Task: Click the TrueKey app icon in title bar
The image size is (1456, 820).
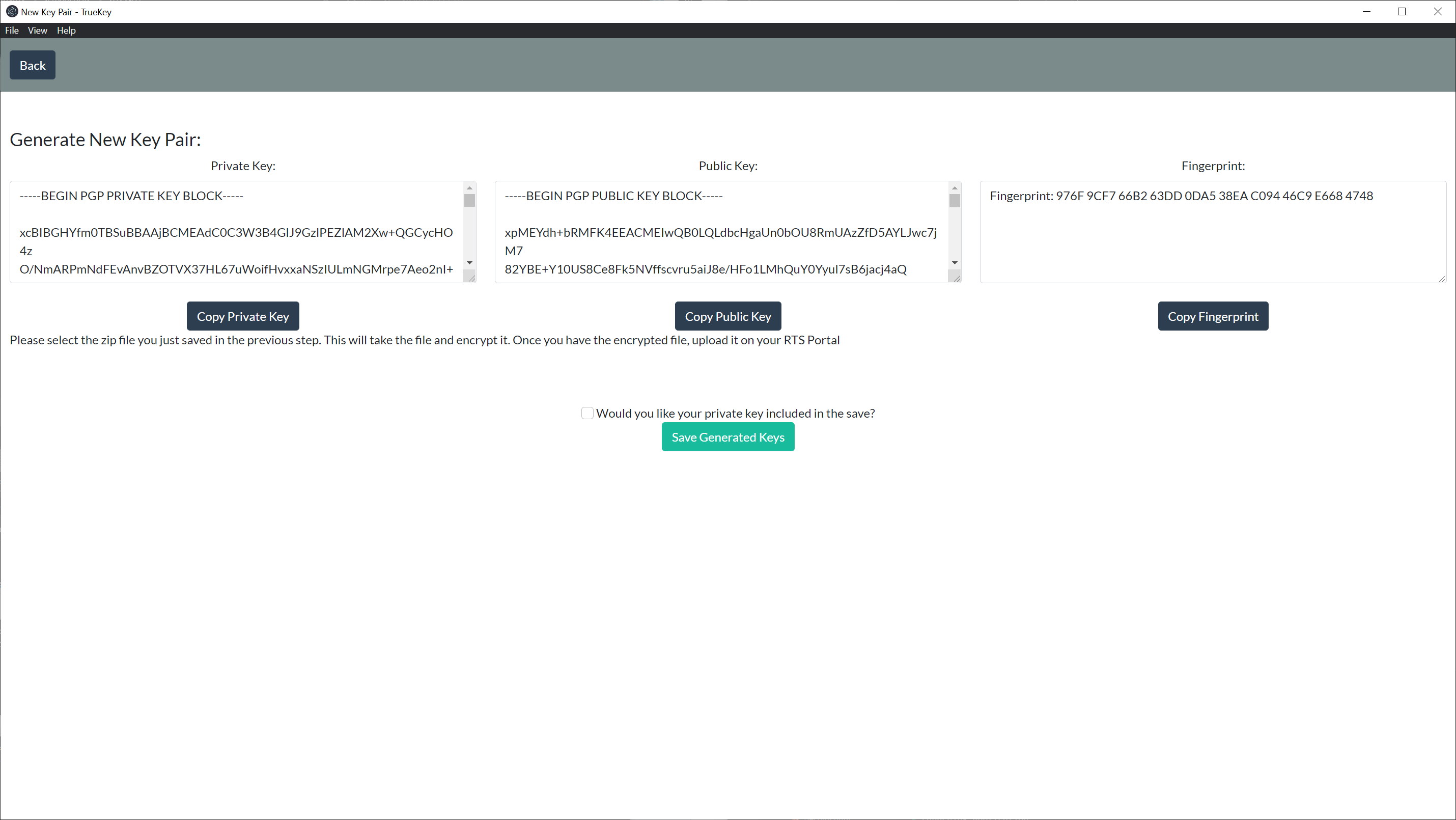Action: [11, 11]
